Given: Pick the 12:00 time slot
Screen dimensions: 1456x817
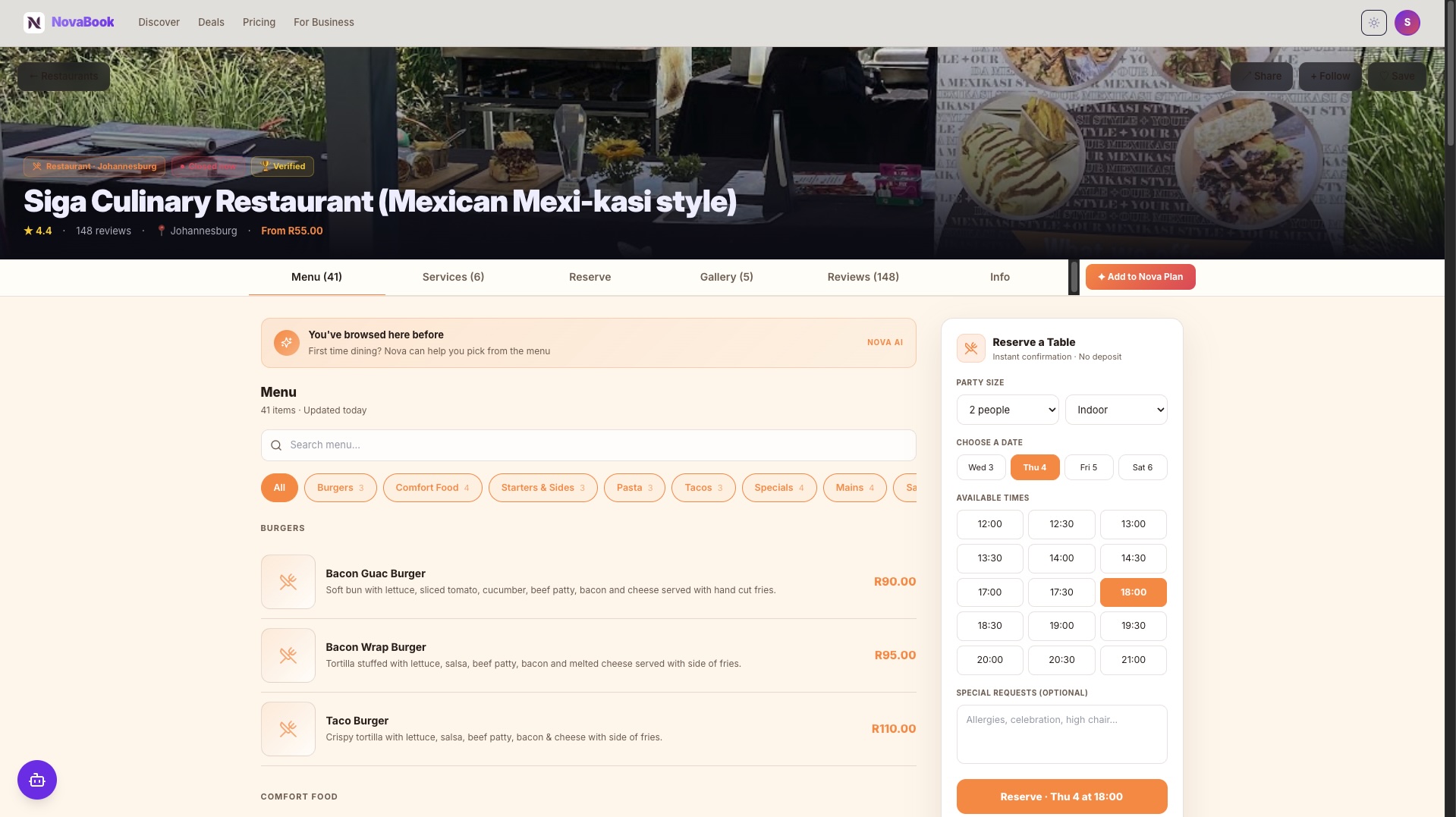Looking at the screenshot, I should [990, 524].
